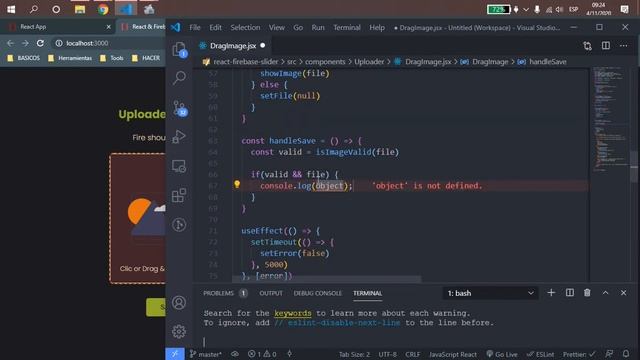Click the editor horizontal scrollbar

click(327, 279)
